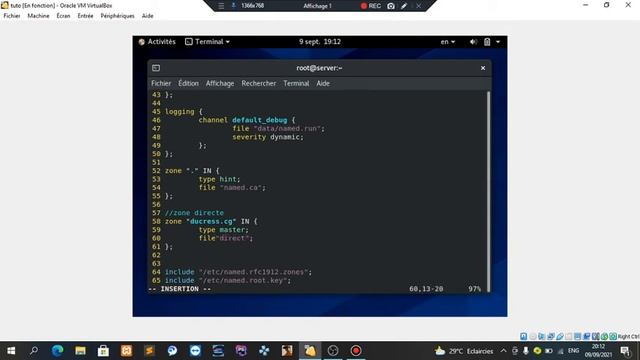The height and width of the screenshot is (360, 640).
Task: Open the Aide menu in Terminal
Action: (x=323, y=83)
